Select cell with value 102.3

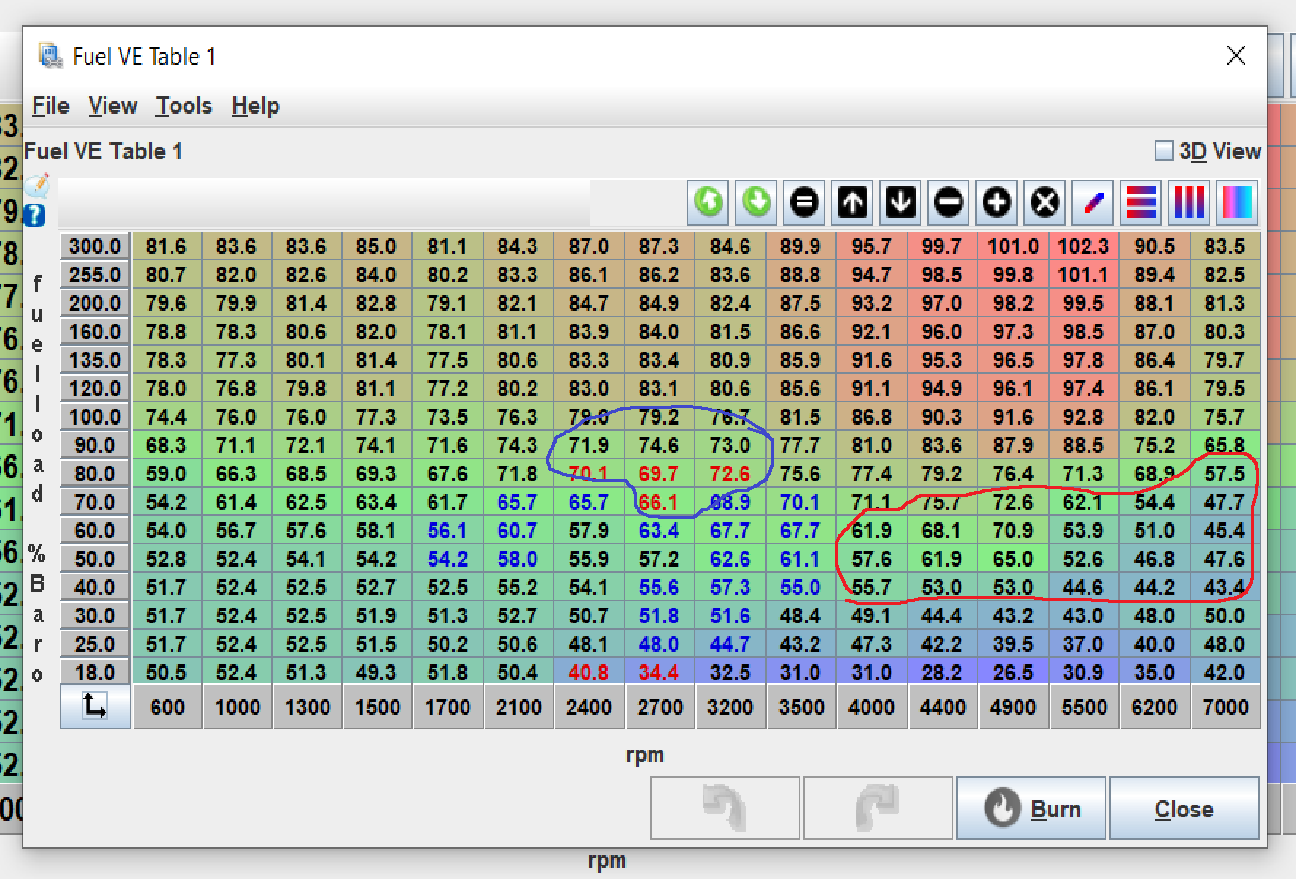point(1084,246)
